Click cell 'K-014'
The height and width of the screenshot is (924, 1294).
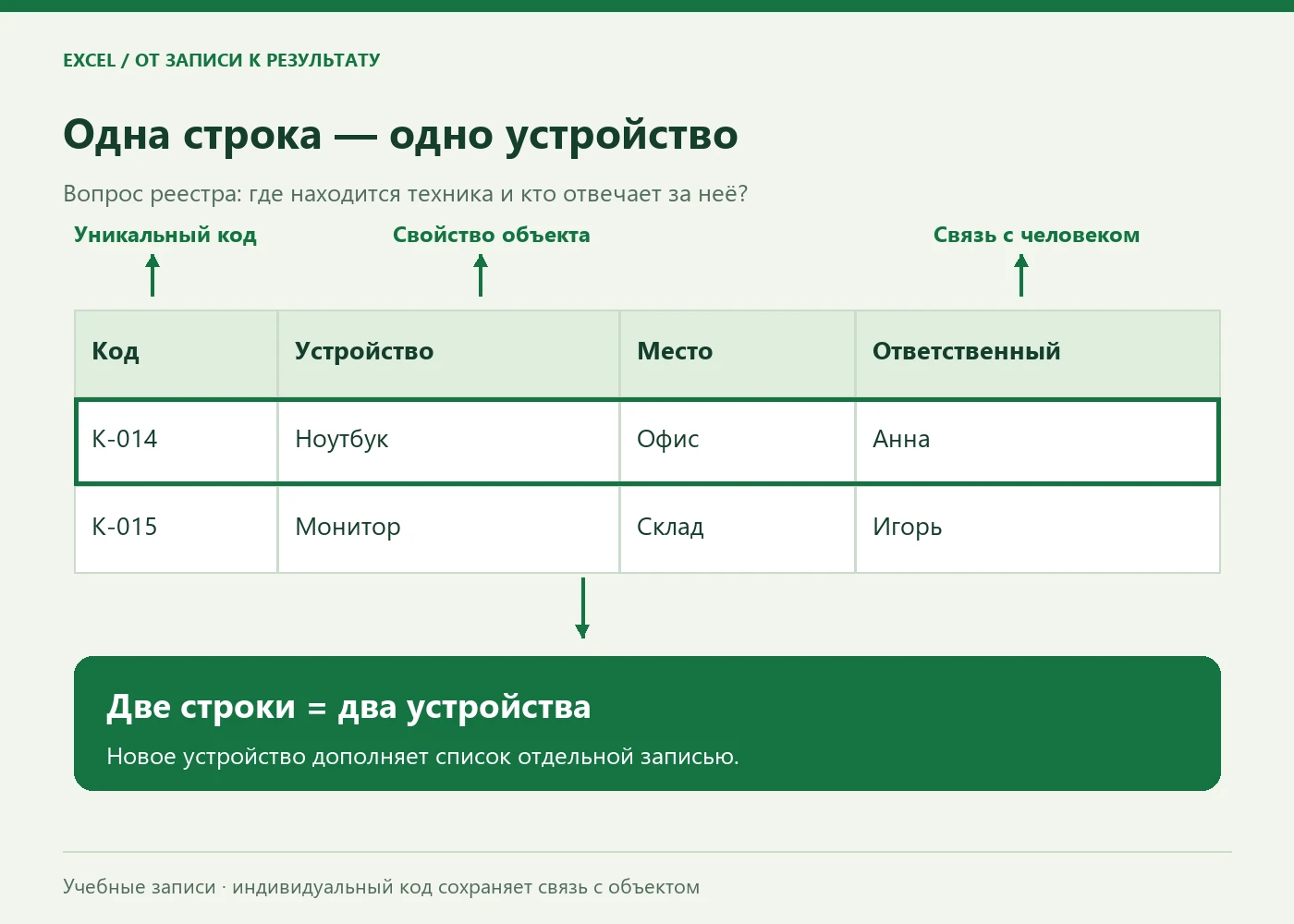tap(176, 441)
